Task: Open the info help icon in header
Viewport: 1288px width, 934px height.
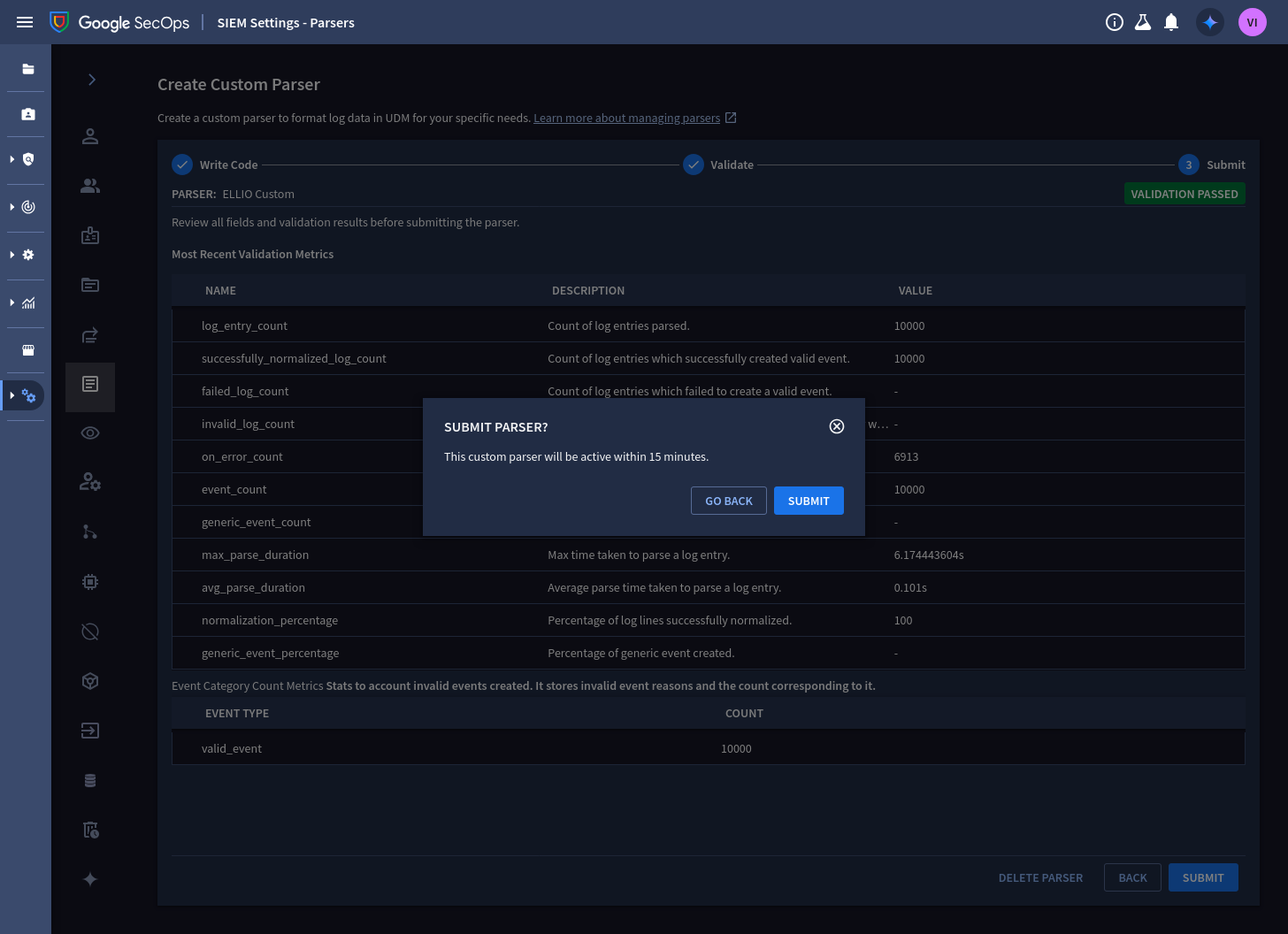Action: [1115, 22]
